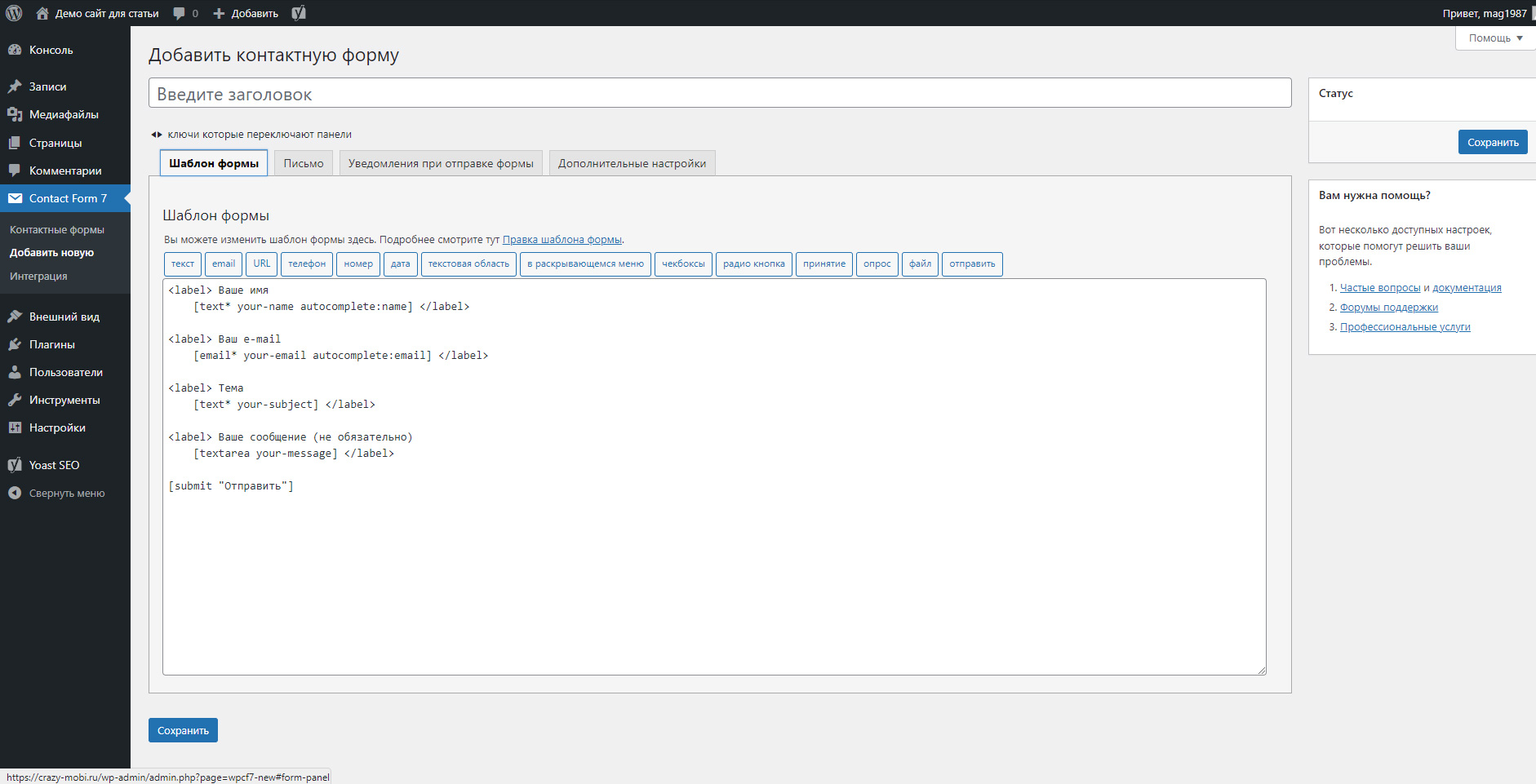Click the WordPress logo icon
The image size is (1536, 784).
[14, 13]
